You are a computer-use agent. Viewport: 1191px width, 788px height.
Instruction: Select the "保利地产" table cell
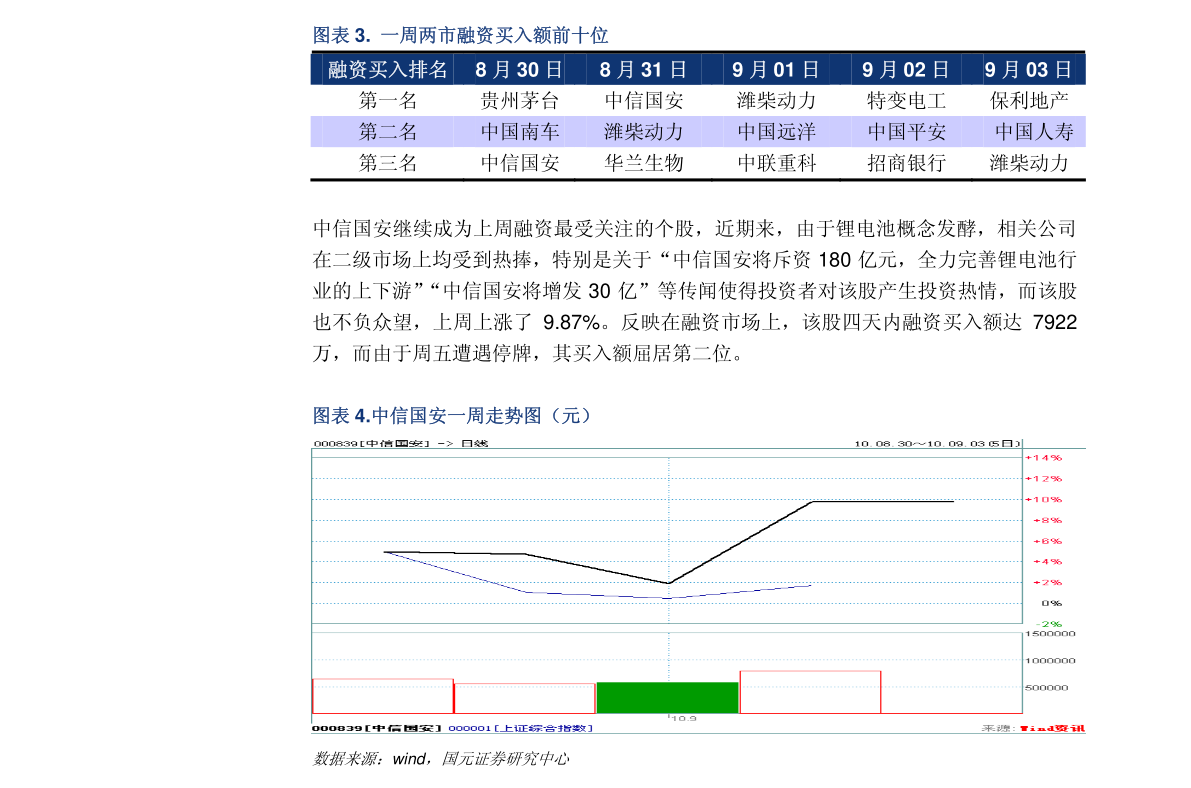(1028, 100)
